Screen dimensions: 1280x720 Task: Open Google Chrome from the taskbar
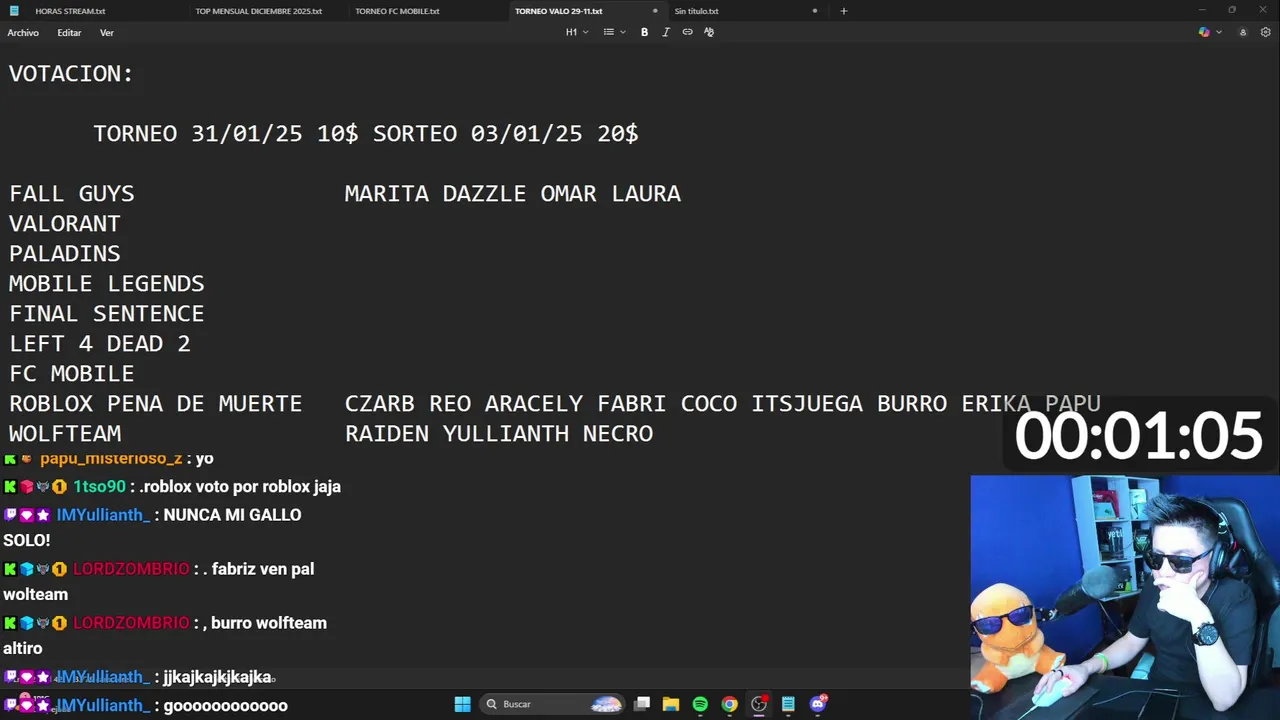point(729,704)
